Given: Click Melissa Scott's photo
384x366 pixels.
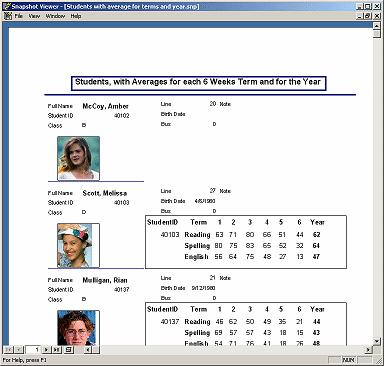Looking at the screenshot, I should (78, 245).
